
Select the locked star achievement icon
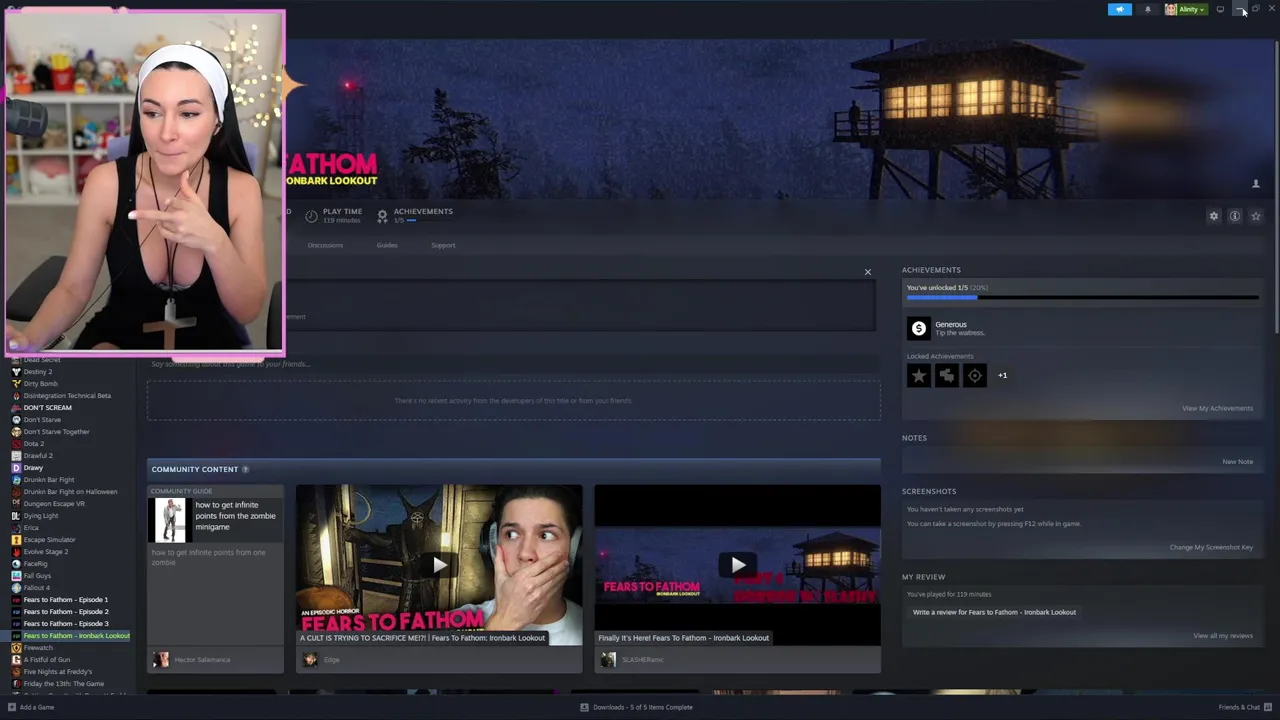918,376
